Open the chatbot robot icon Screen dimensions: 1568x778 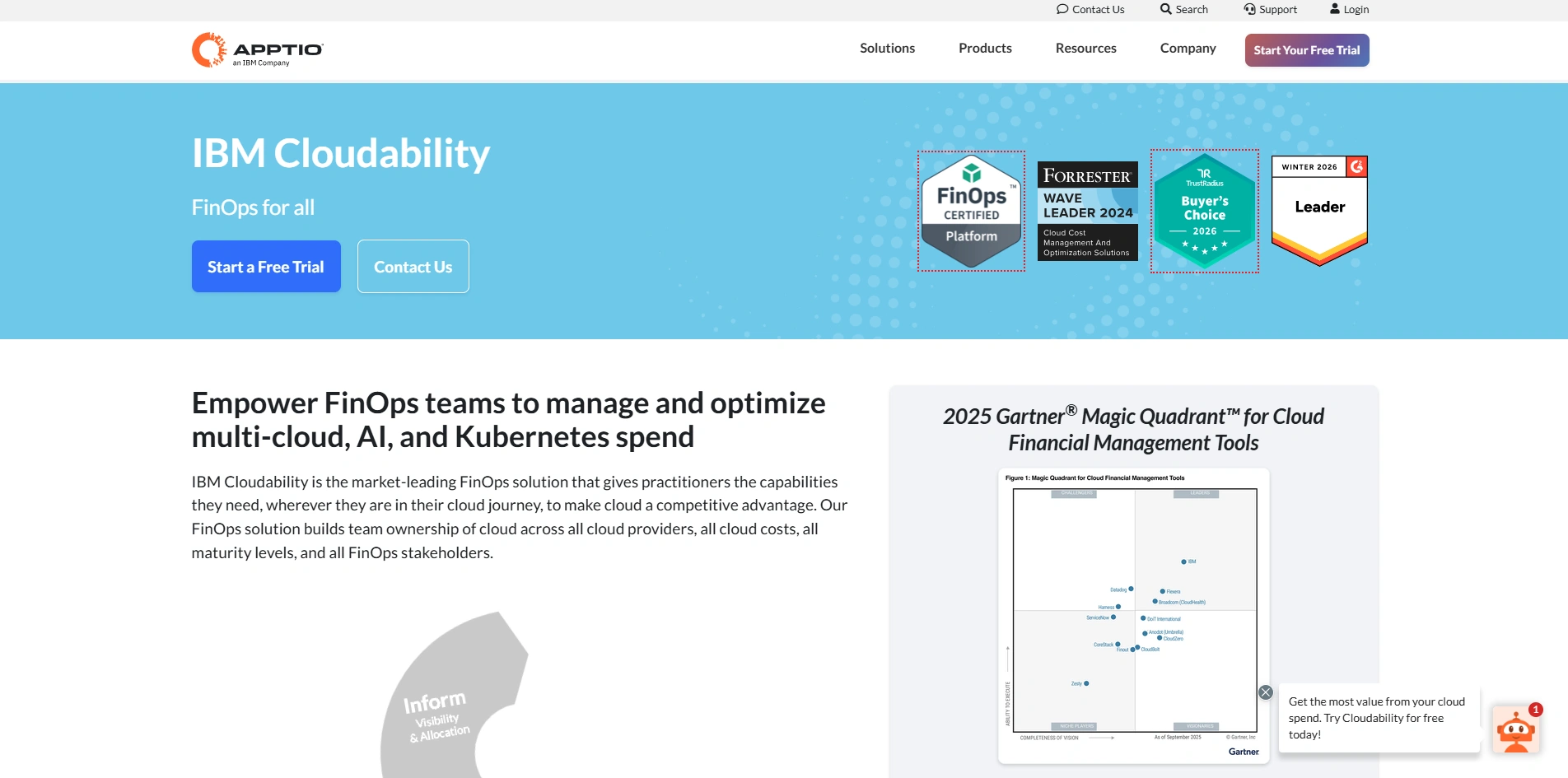(x=1516, y=729)
